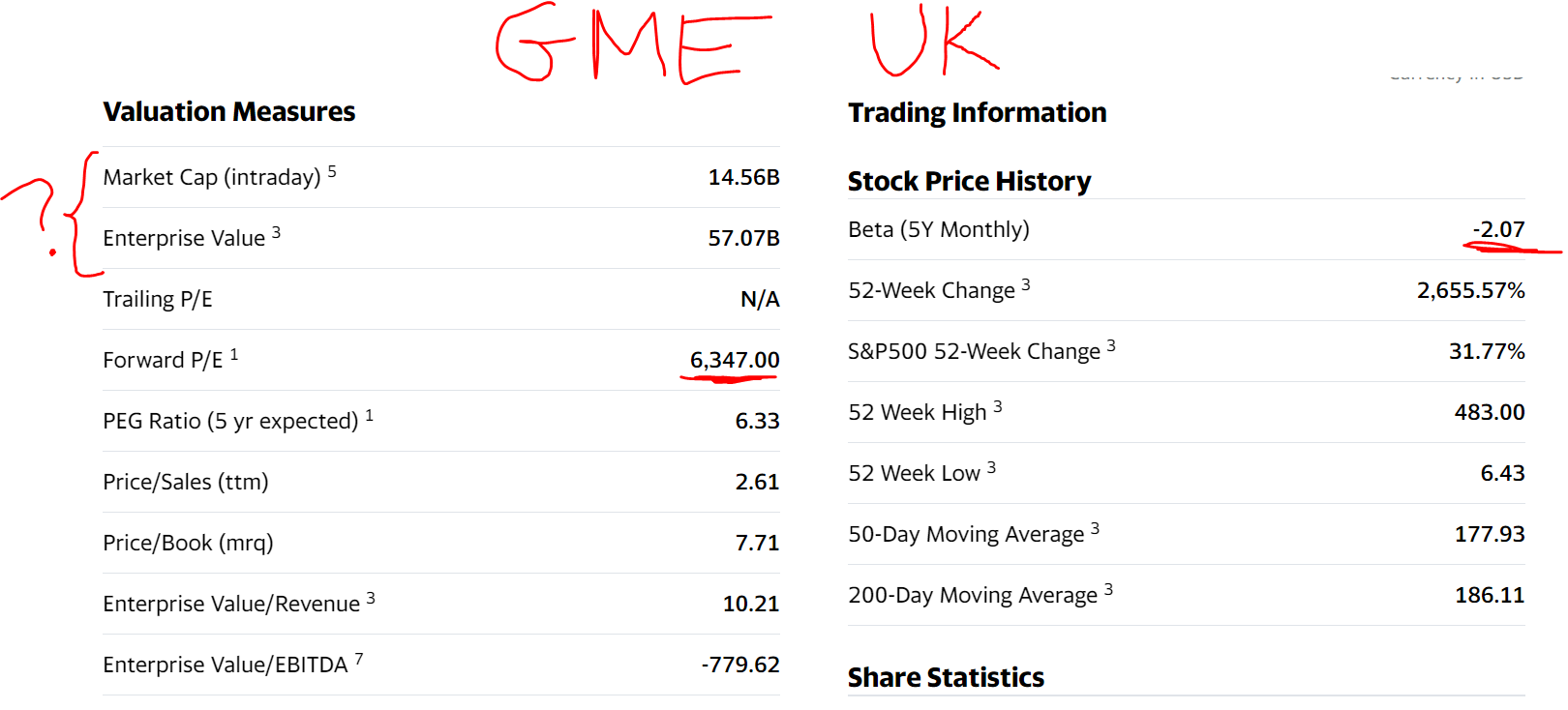Click the Trading Information heading
Screen dimensions: 1568x710
point(978,113)
